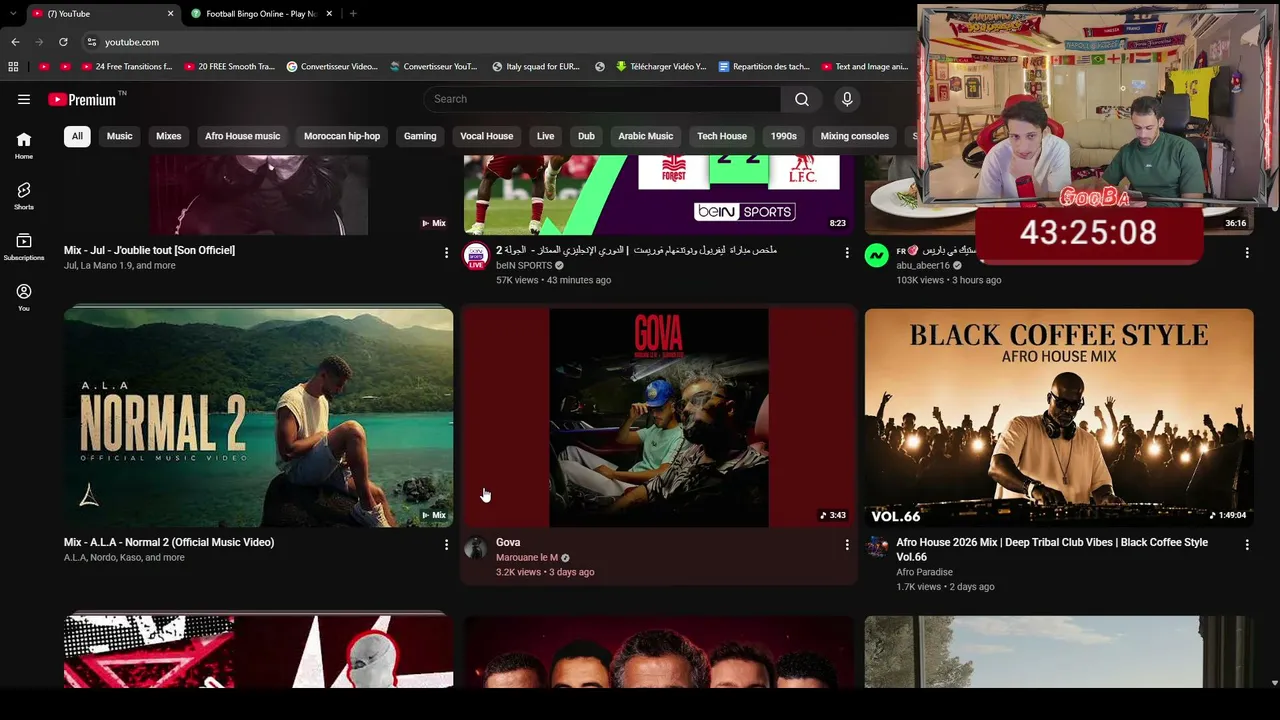Open the tab search dropdown arrow

click(x=12, y=14)
